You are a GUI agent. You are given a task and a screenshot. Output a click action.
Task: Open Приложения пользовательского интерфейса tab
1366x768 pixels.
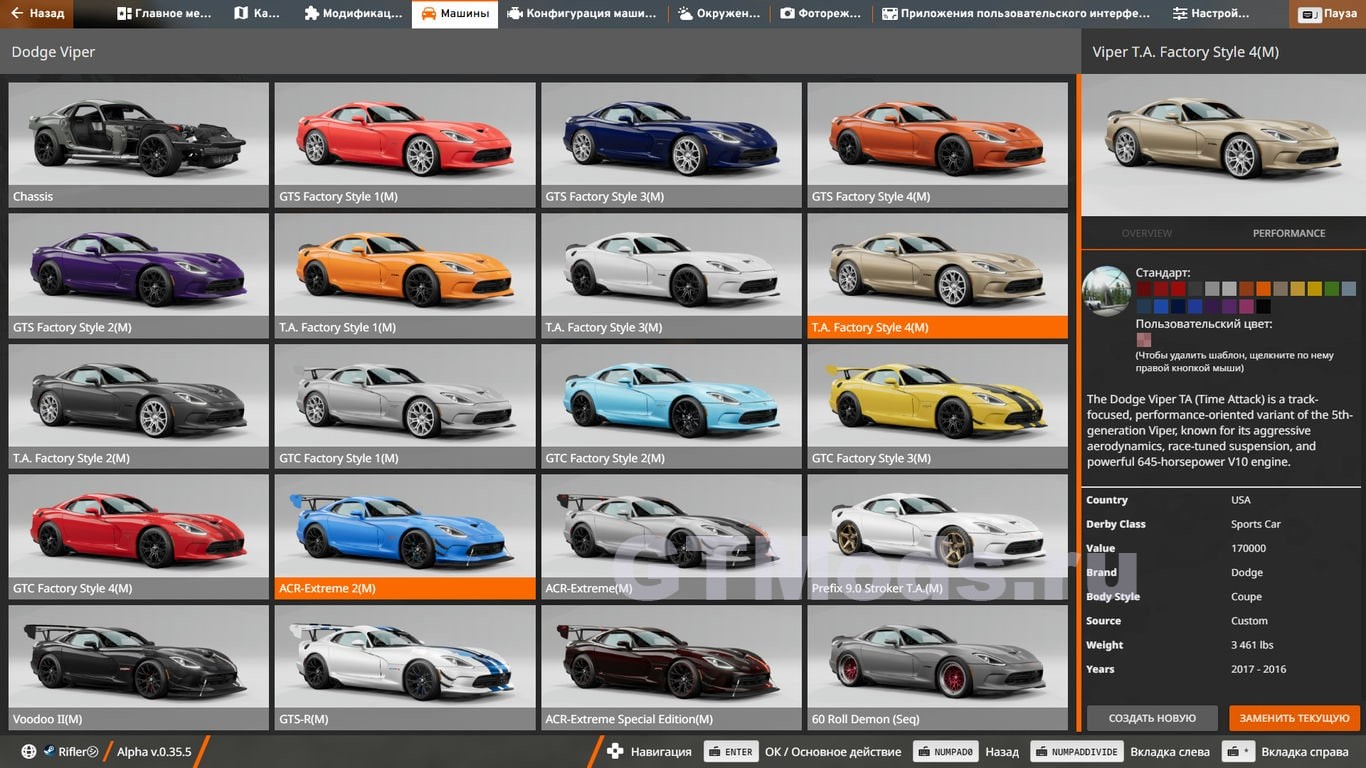(x=1016, y=14)
